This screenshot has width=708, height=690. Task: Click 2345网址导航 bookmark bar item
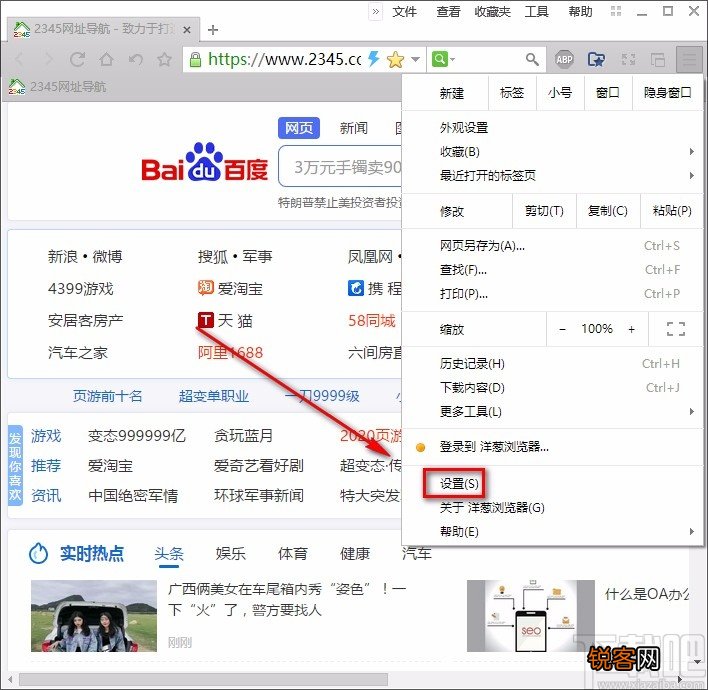click(57, 86)
